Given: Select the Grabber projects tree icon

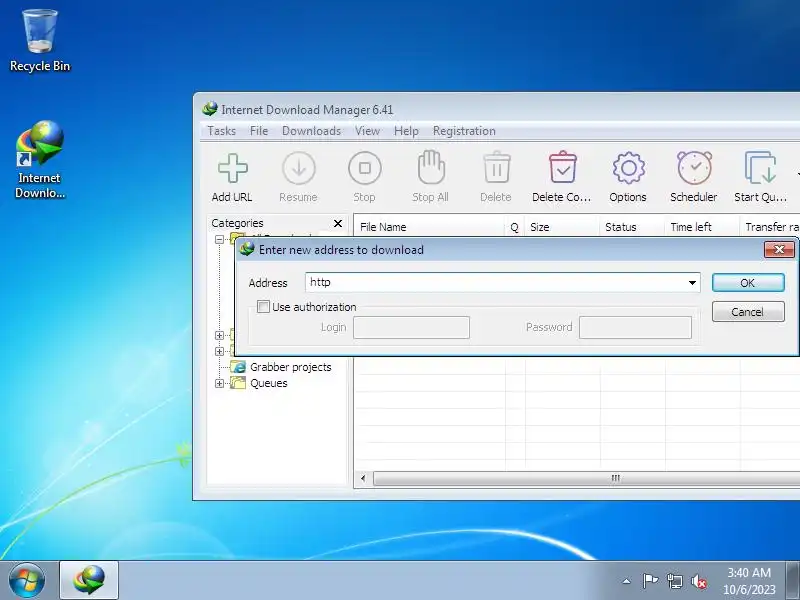Looking at the screenshot, I should tap(238, 367).
